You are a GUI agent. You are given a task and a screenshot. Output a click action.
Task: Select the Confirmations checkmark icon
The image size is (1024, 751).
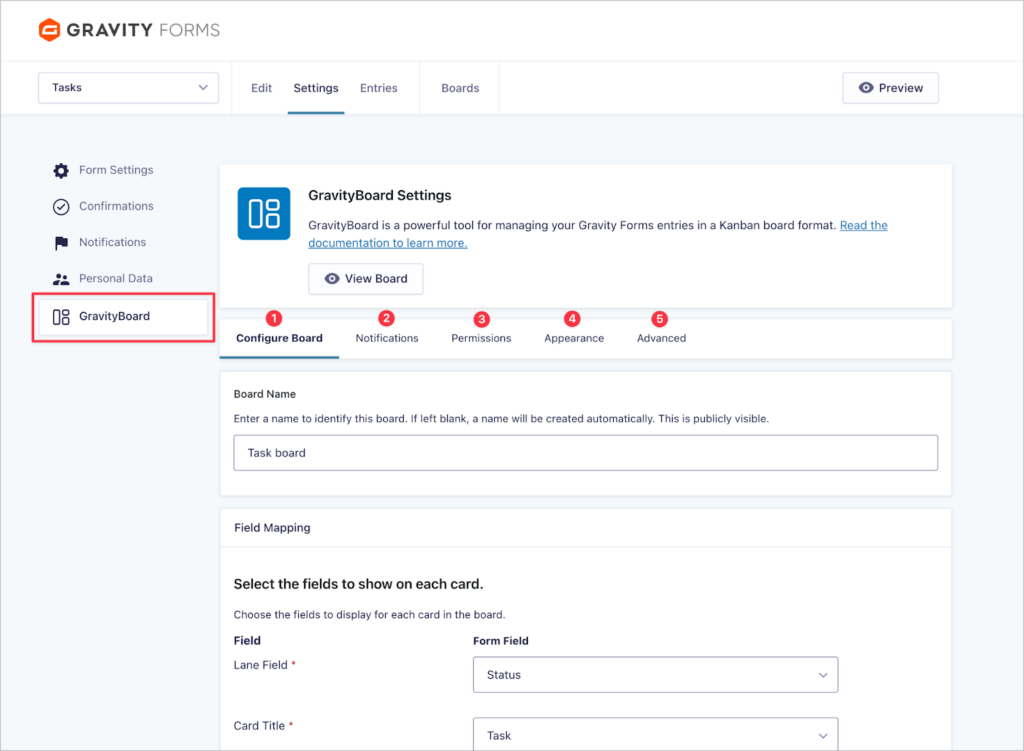pos(60,206)
